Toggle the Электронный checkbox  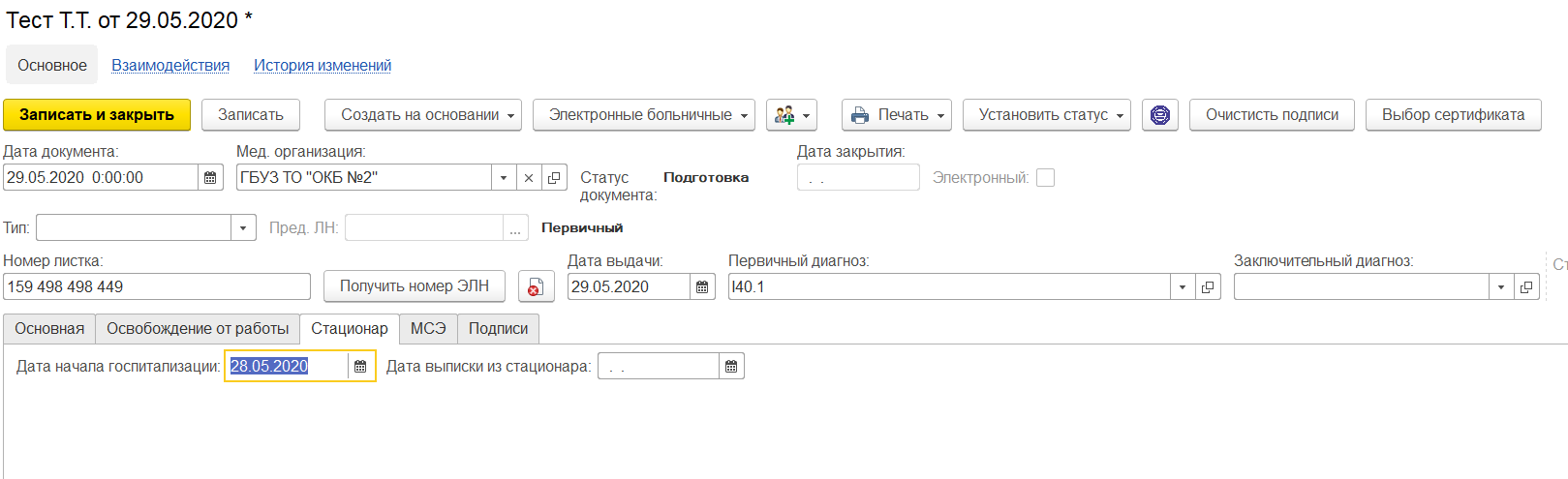coord(1045,178)
